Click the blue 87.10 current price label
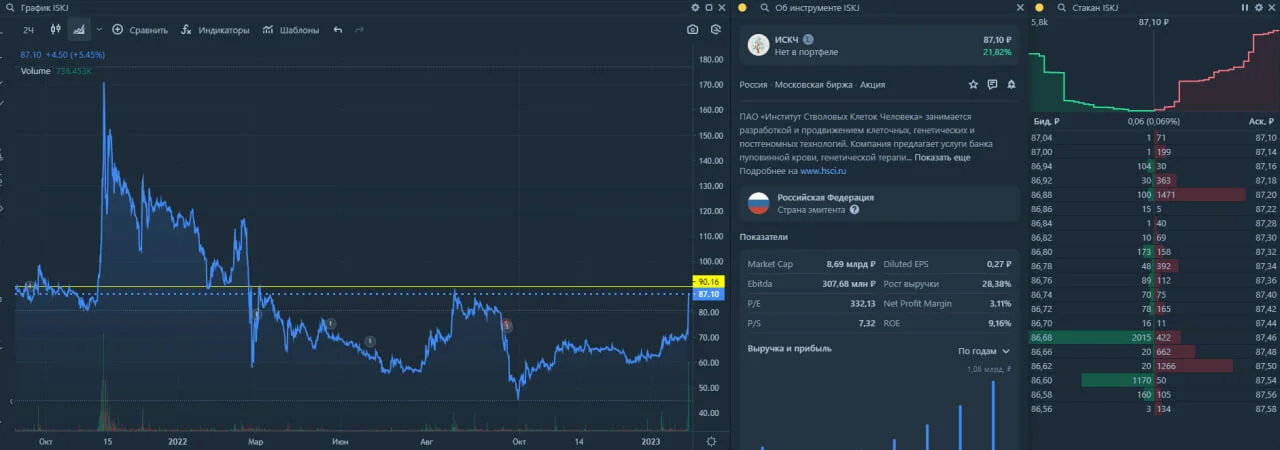 pos(709,294)
